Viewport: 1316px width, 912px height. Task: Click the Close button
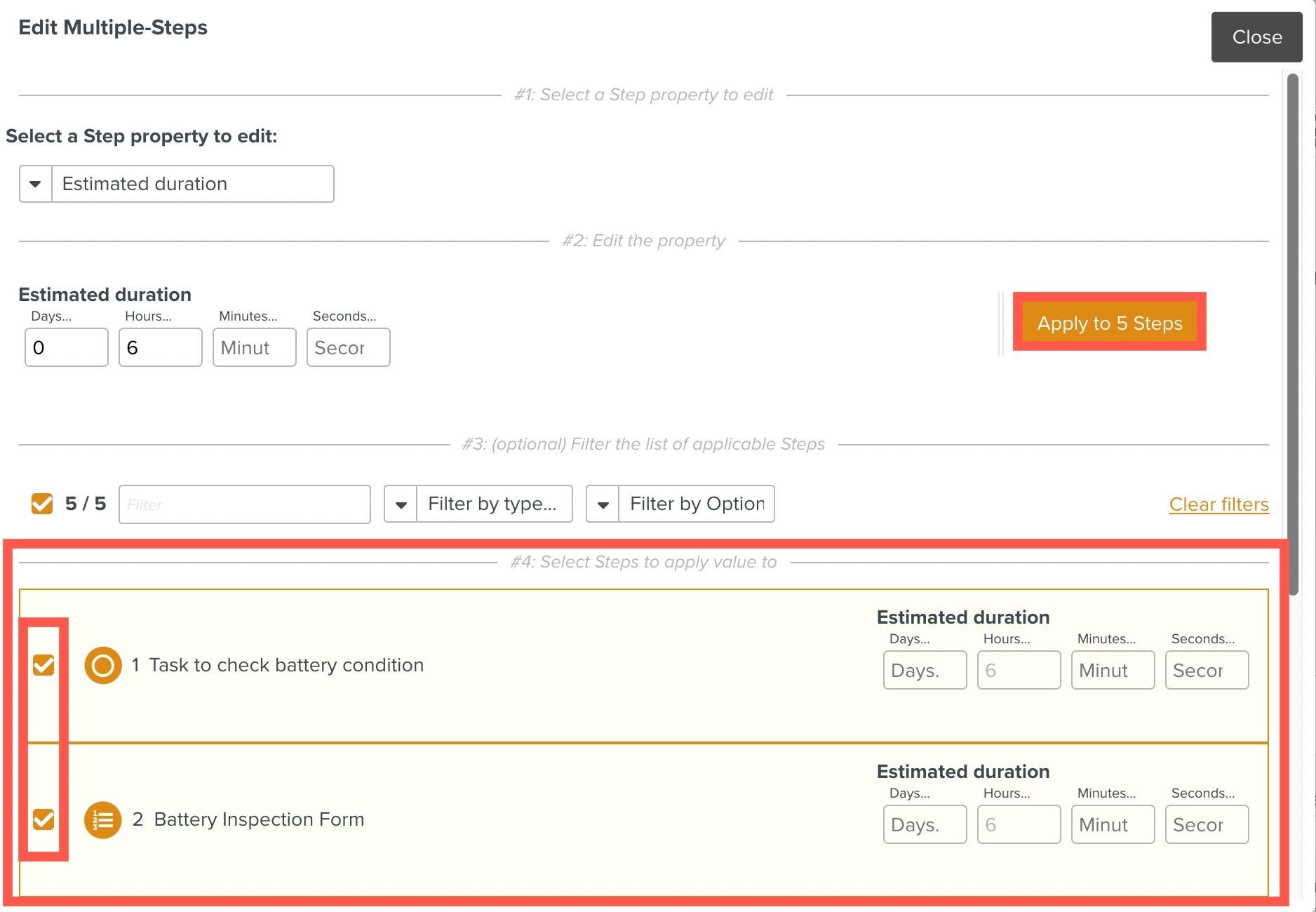(x=1256, y=37)
